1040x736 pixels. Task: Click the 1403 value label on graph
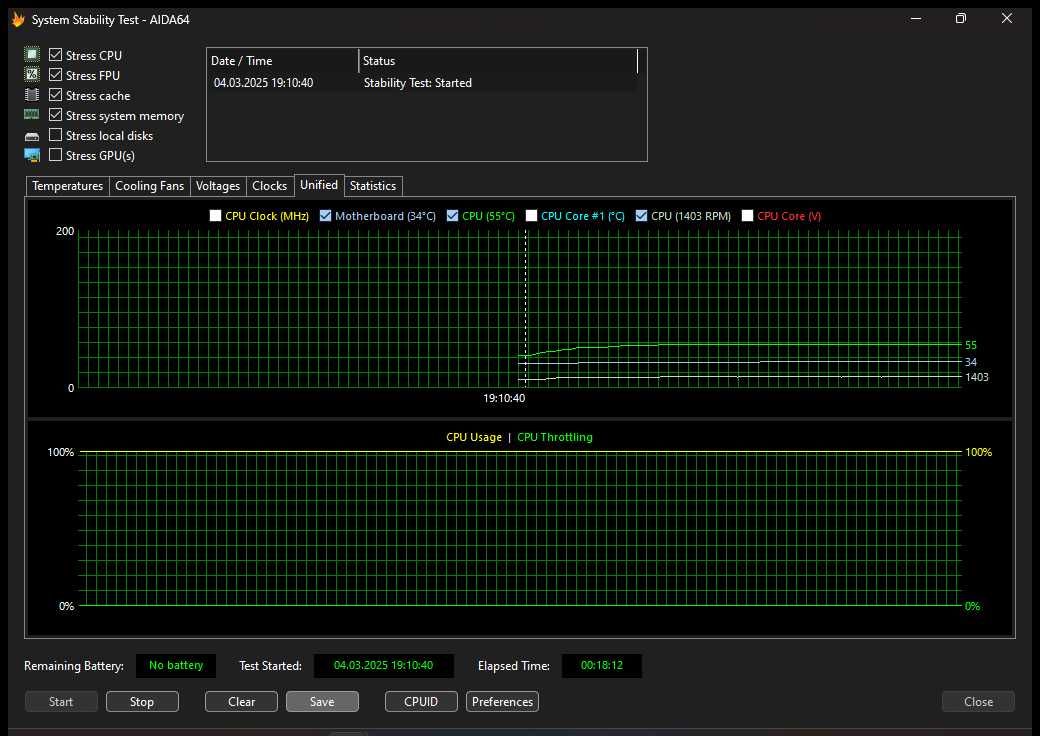pyautogui.click(x=976, y=377)
